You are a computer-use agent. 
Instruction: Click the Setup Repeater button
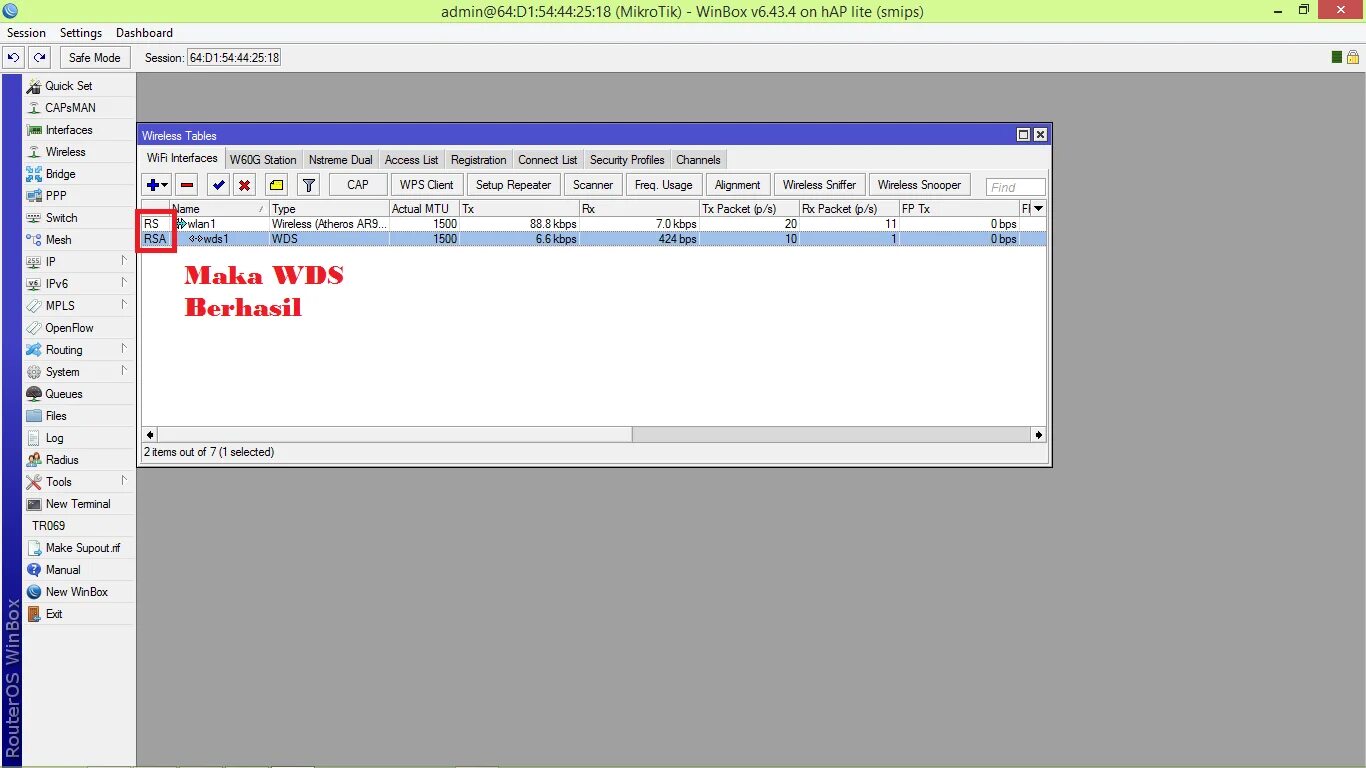point(513,185)
